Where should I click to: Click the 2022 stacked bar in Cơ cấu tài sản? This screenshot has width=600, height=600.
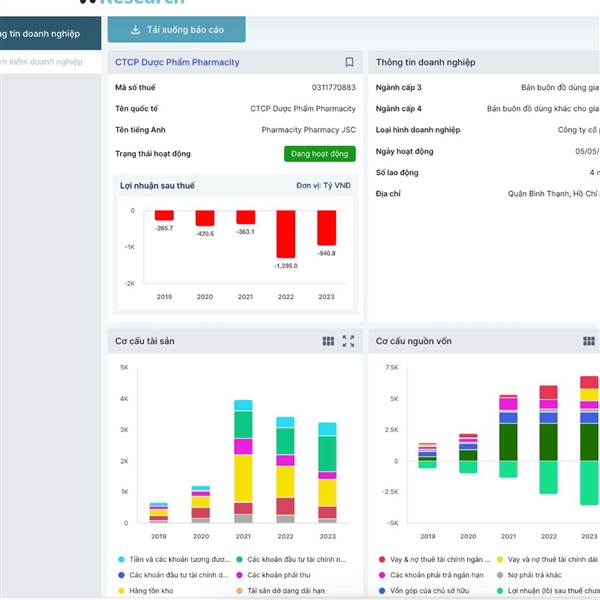(x=285, y=470)
